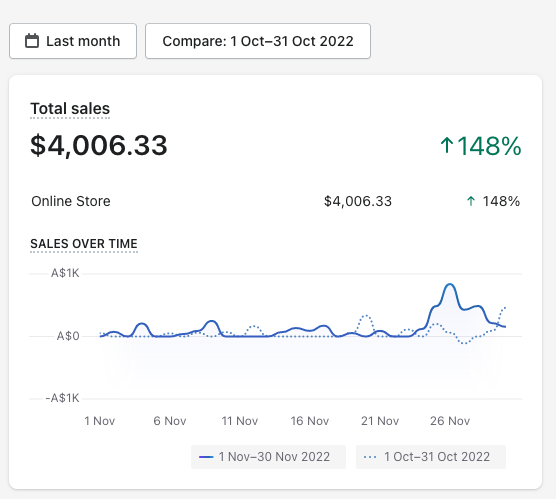Toggle the 1 Oct–31 Oct 2022 legend series
Screen dimensions: 556x499
431,457
